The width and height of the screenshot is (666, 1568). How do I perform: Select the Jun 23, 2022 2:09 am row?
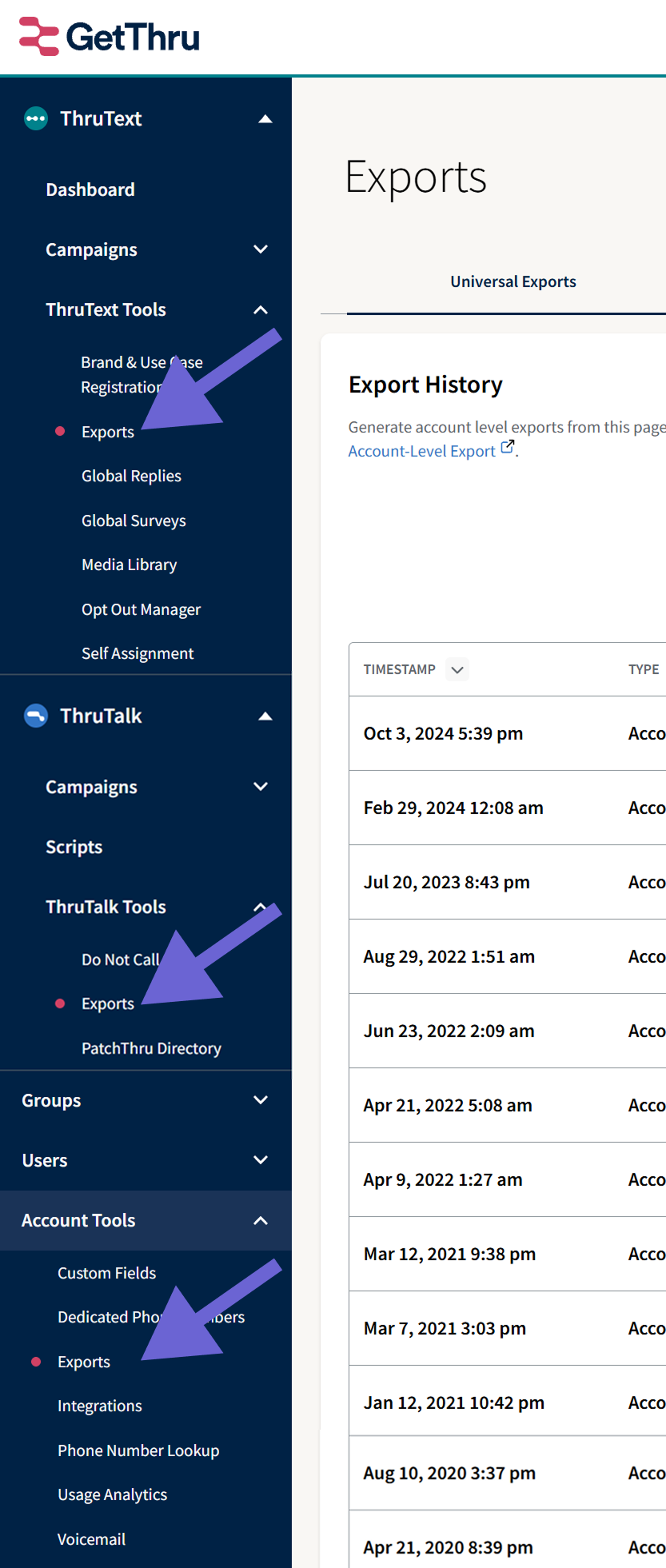[508, 1031]
